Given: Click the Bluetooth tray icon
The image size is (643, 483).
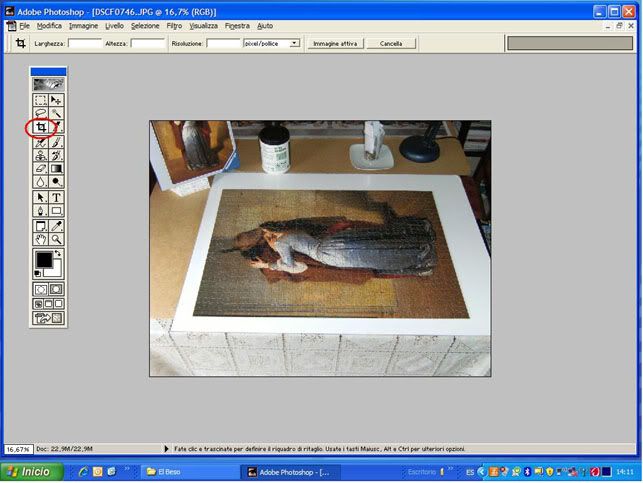Looking at the screenshot, I should 527,472.
